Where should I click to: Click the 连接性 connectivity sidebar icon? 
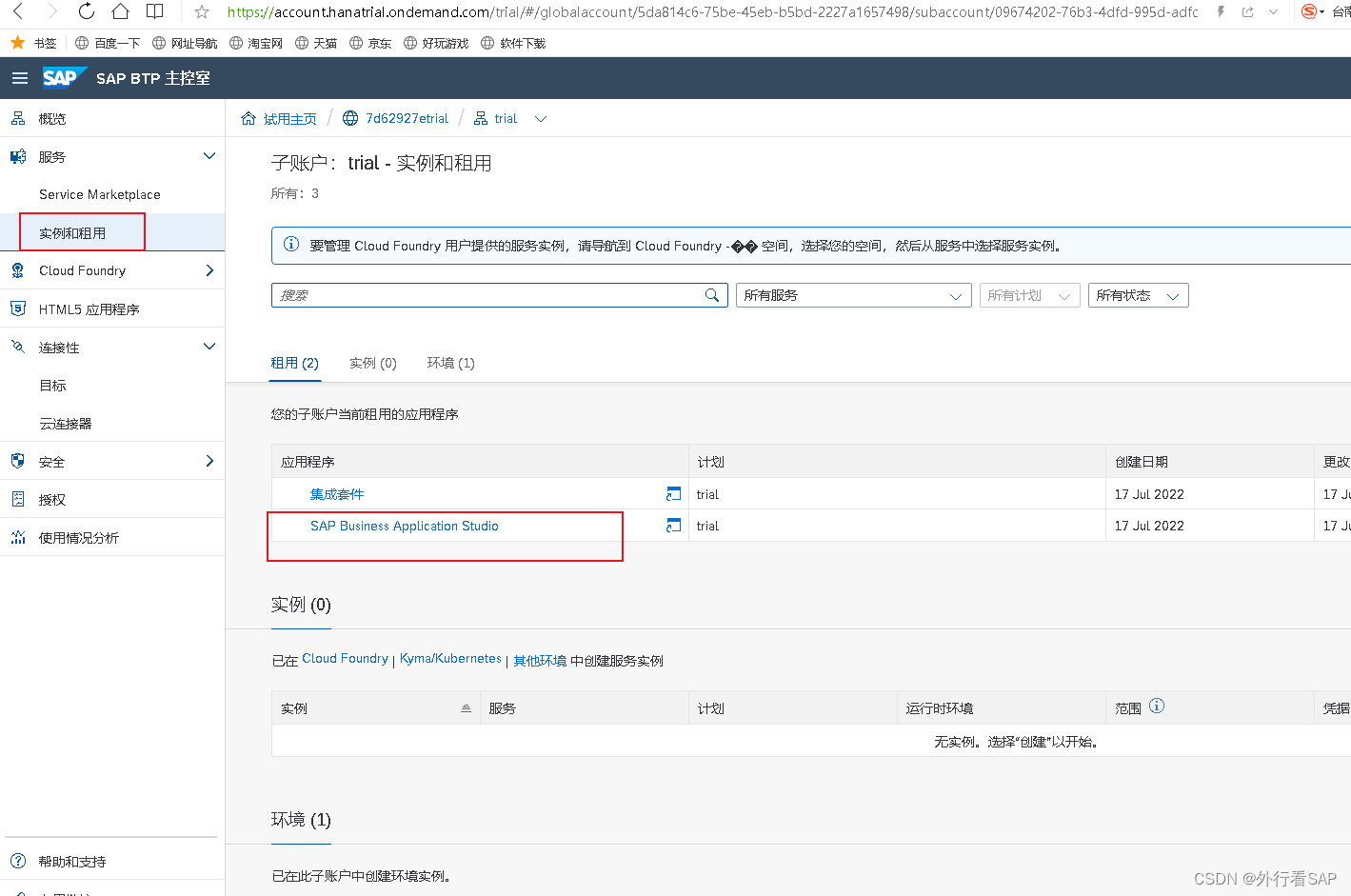tap(18, 347)
